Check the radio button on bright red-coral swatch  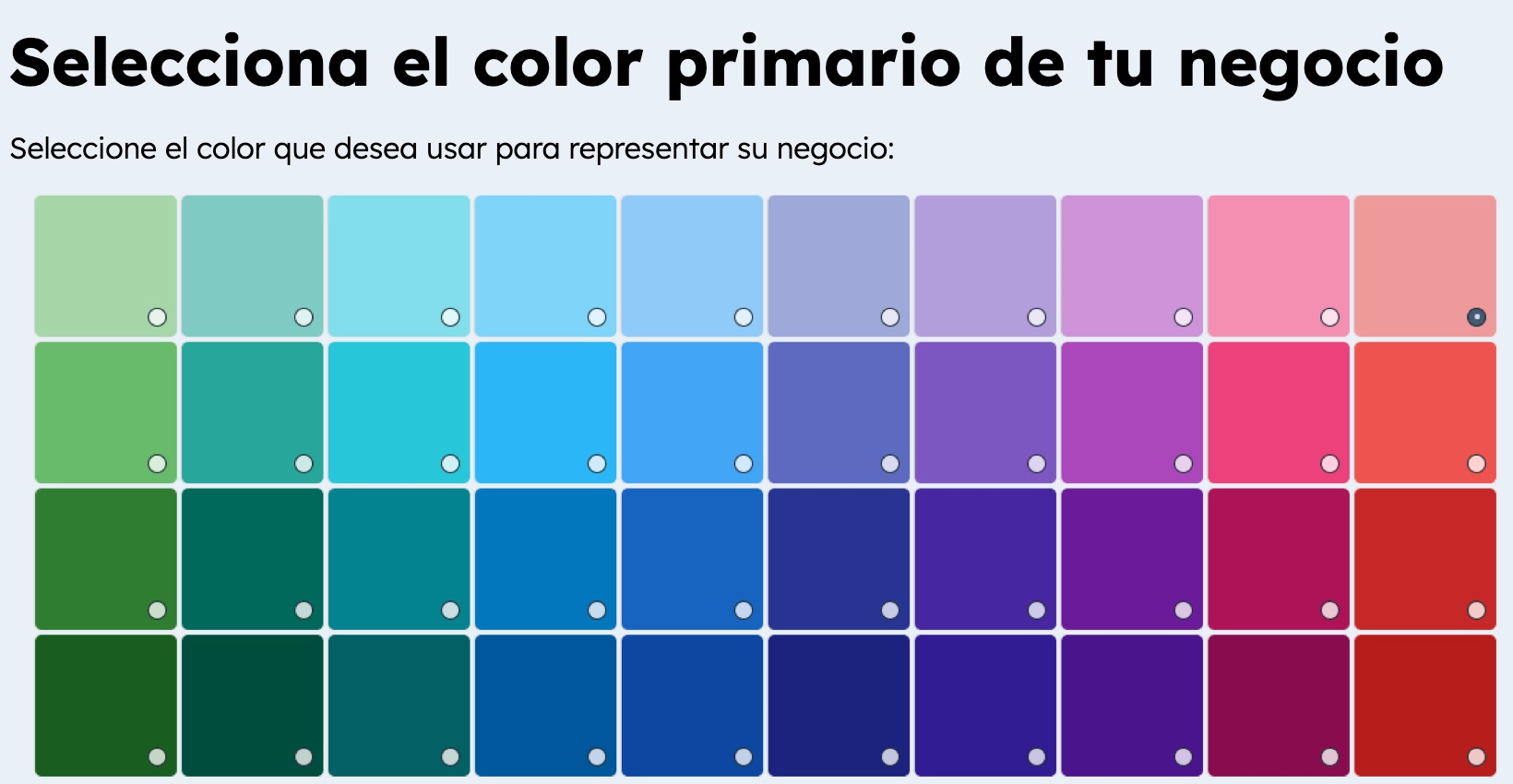1476,464
